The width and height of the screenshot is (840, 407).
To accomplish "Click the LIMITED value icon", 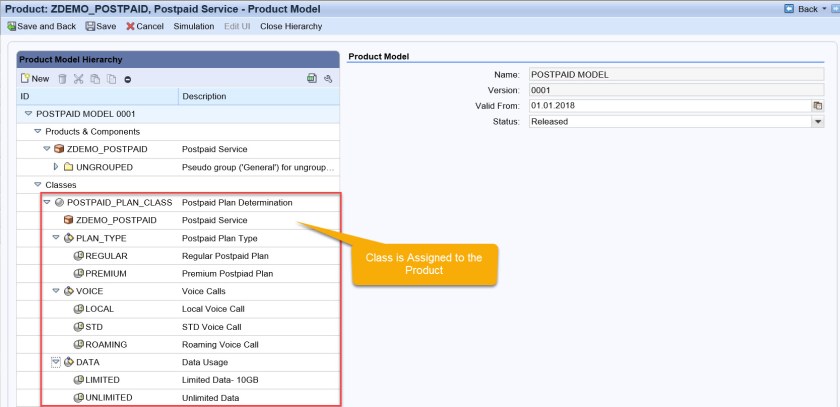I will click(x=78, y=380).
